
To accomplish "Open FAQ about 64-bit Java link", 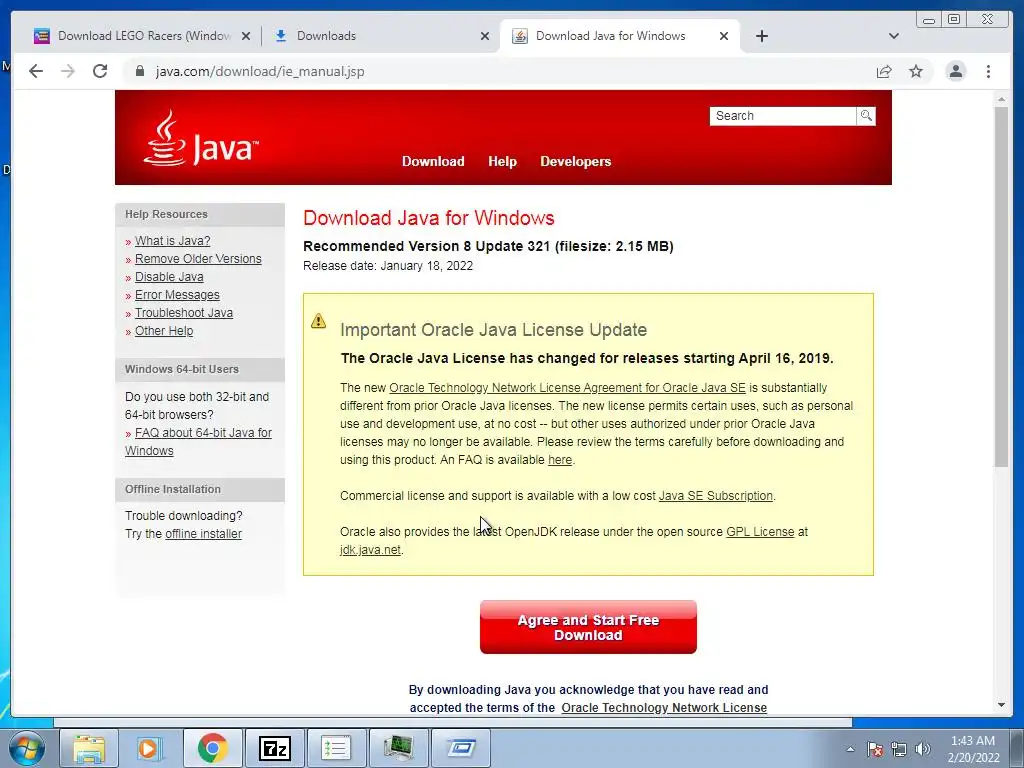I will (x=199, y=441).
